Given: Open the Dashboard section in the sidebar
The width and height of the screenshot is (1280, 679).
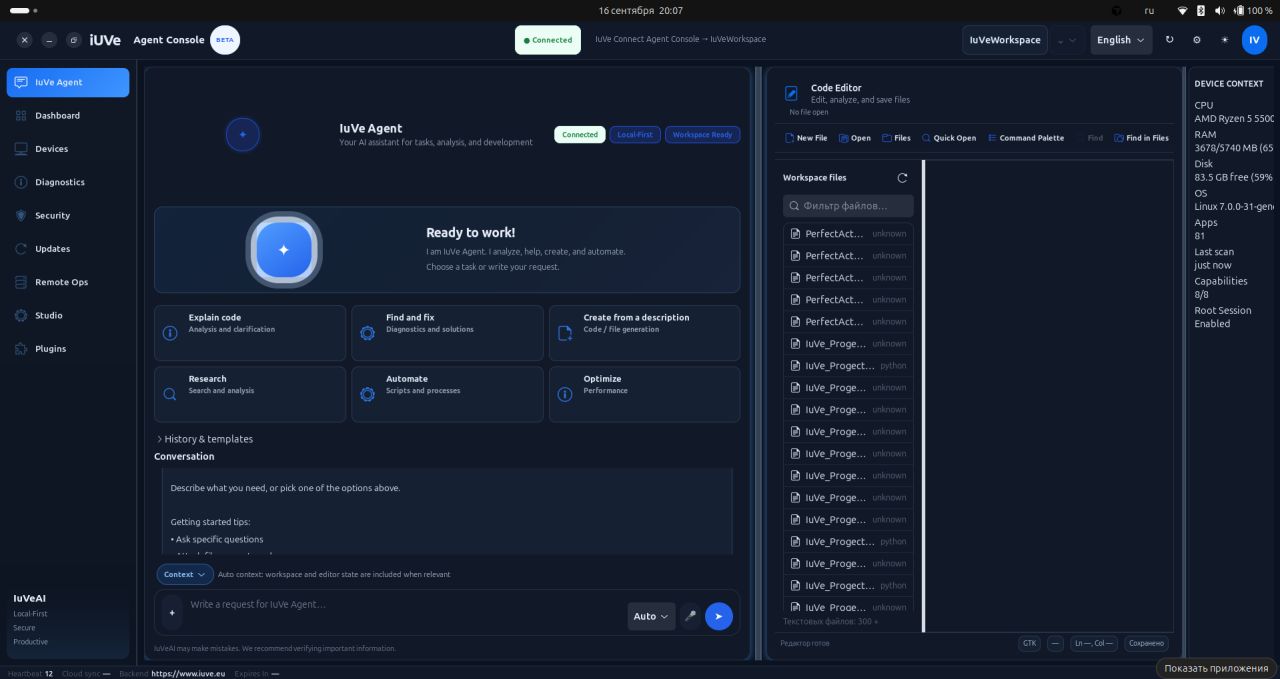Looking at the screenshot, I should click(x=68, y=116).
